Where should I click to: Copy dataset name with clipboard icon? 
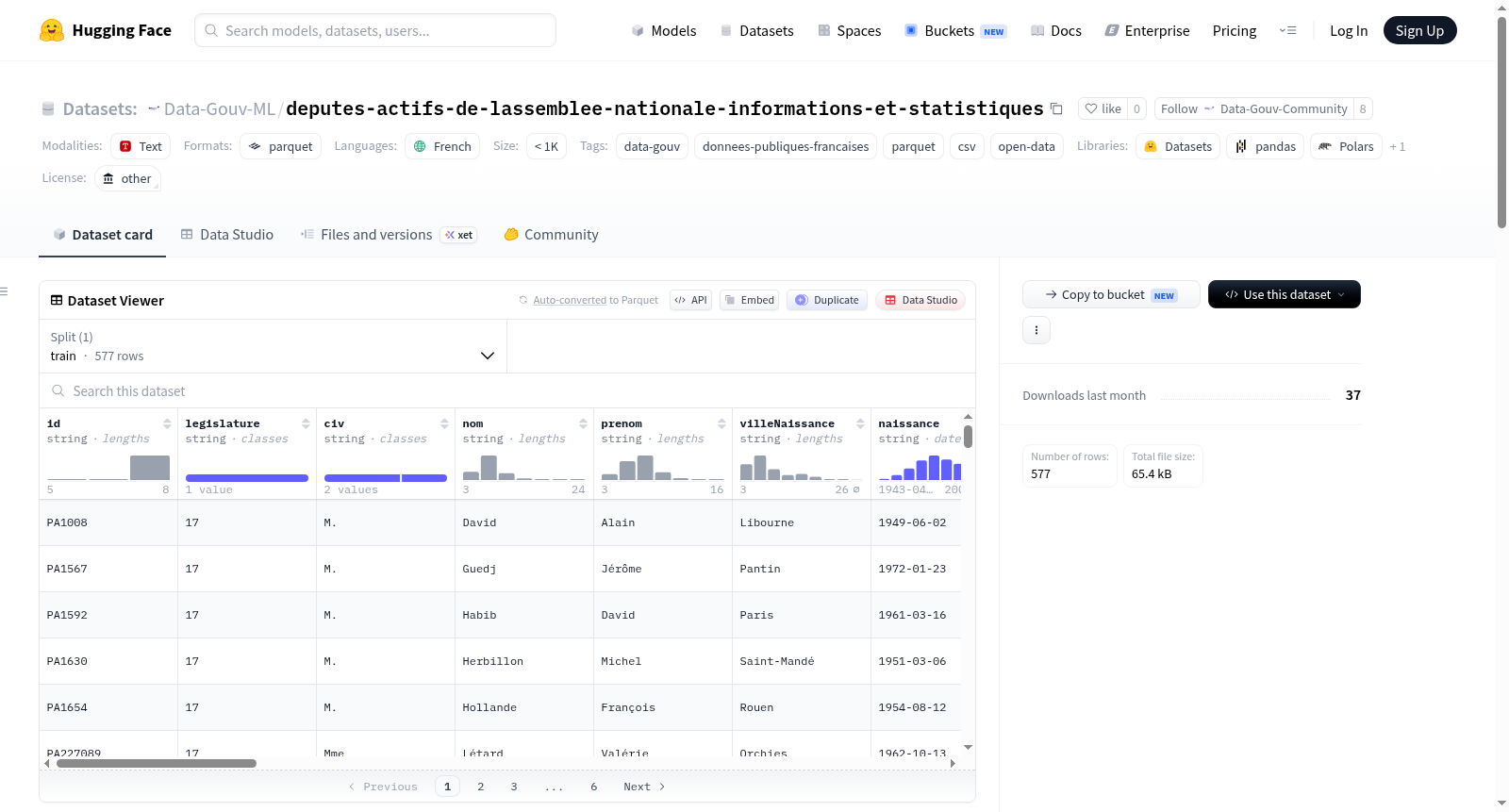coord(1056,109)
